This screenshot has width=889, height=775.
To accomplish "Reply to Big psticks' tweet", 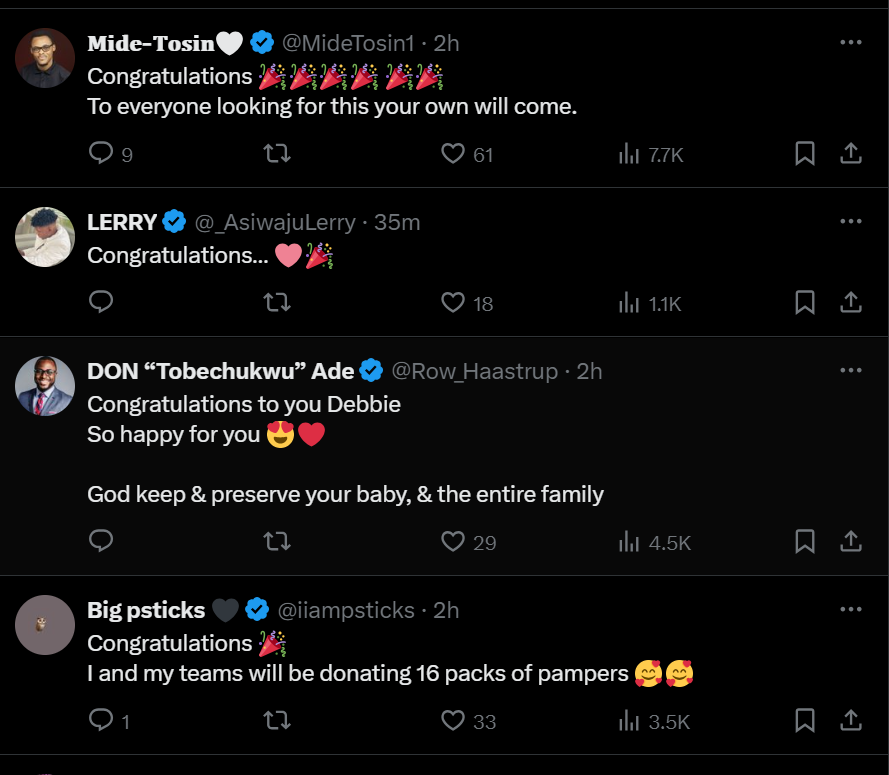I will pos(100,720).
